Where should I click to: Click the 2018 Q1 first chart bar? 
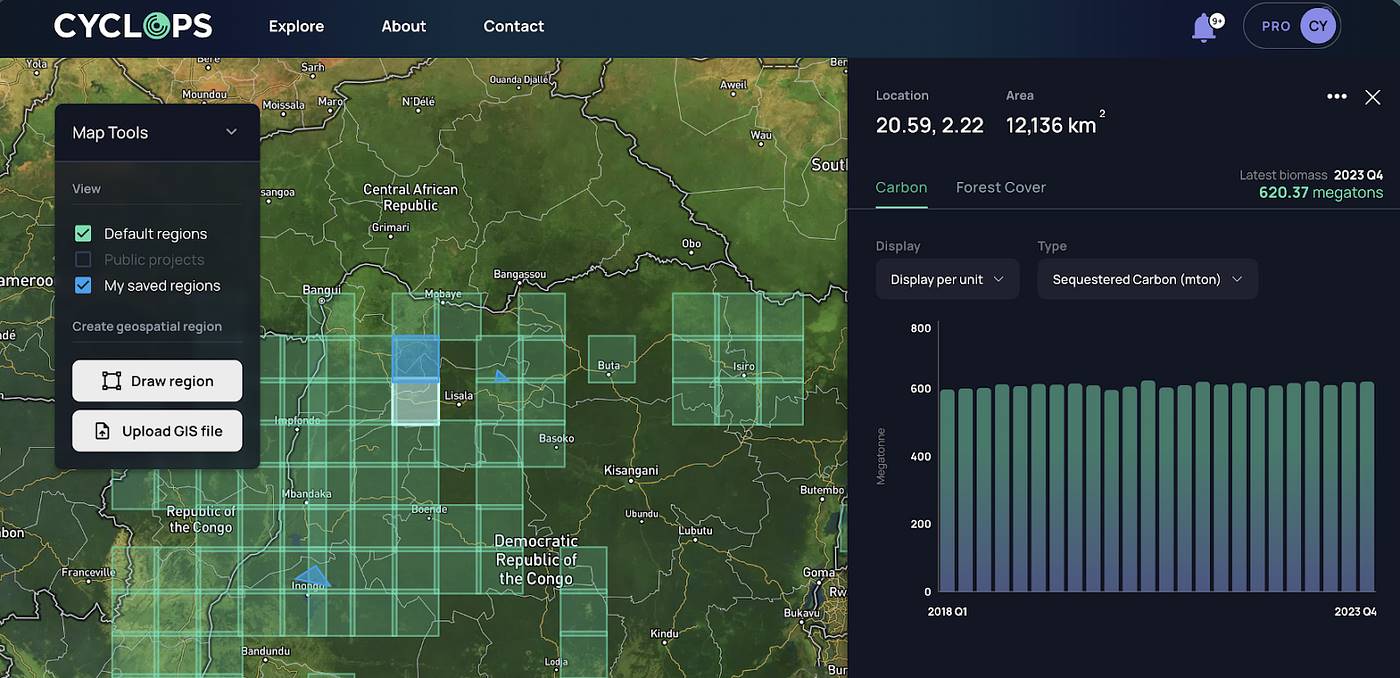(x=947, y=490)
